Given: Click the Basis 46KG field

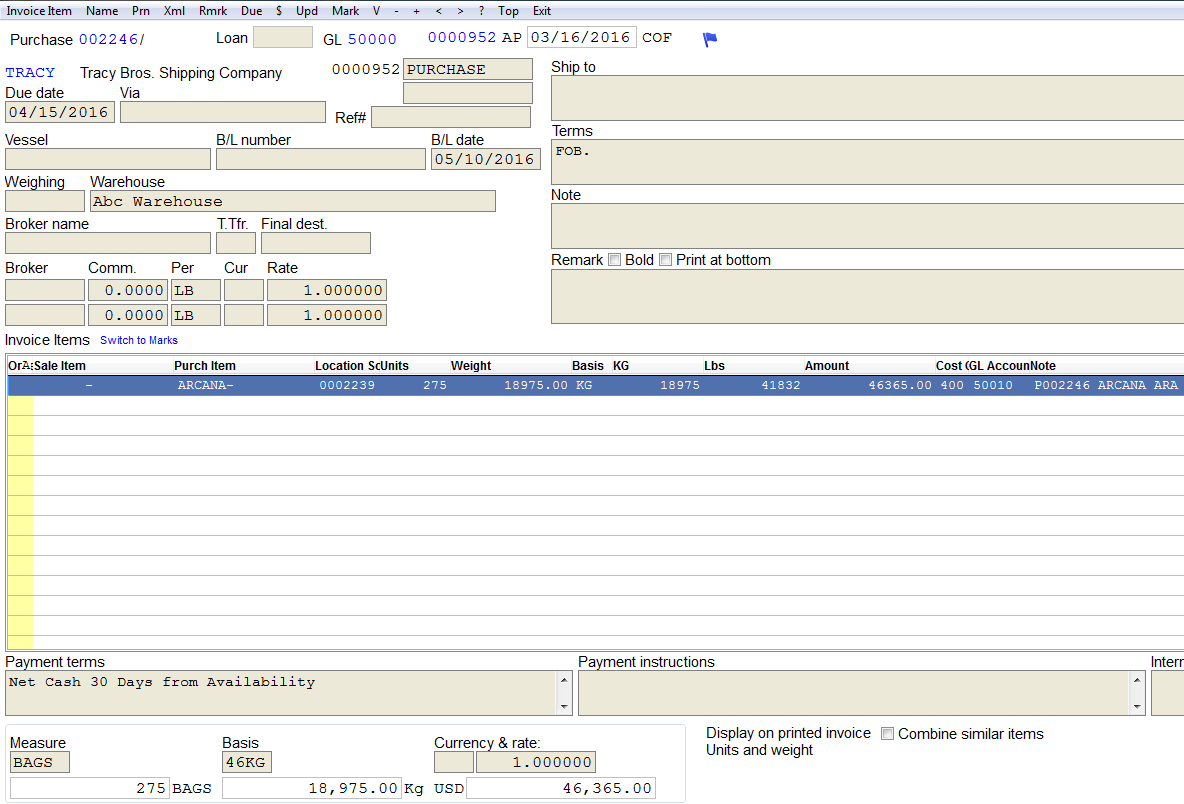Looking at the screenshot, I should click(247, 762).
